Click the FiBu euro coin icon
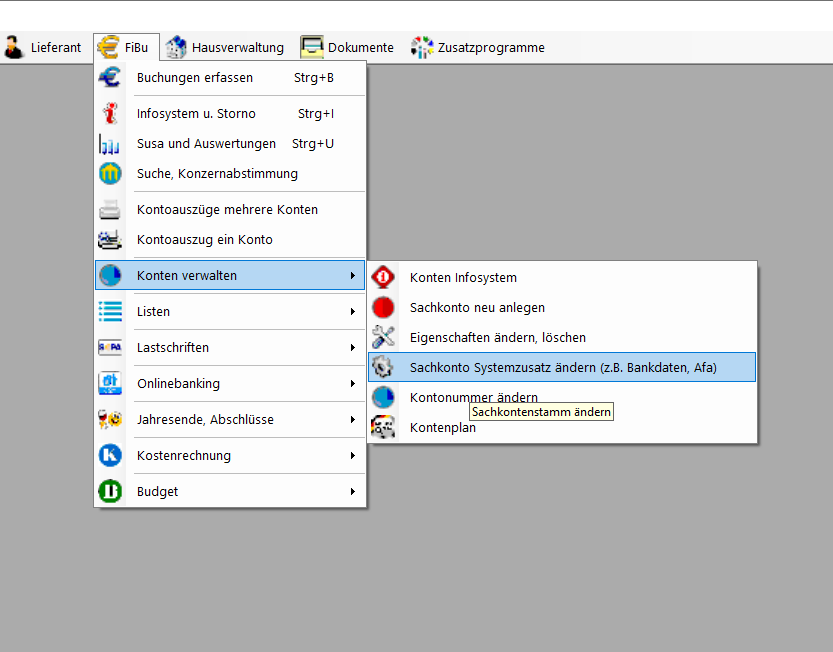 (108, 47)
